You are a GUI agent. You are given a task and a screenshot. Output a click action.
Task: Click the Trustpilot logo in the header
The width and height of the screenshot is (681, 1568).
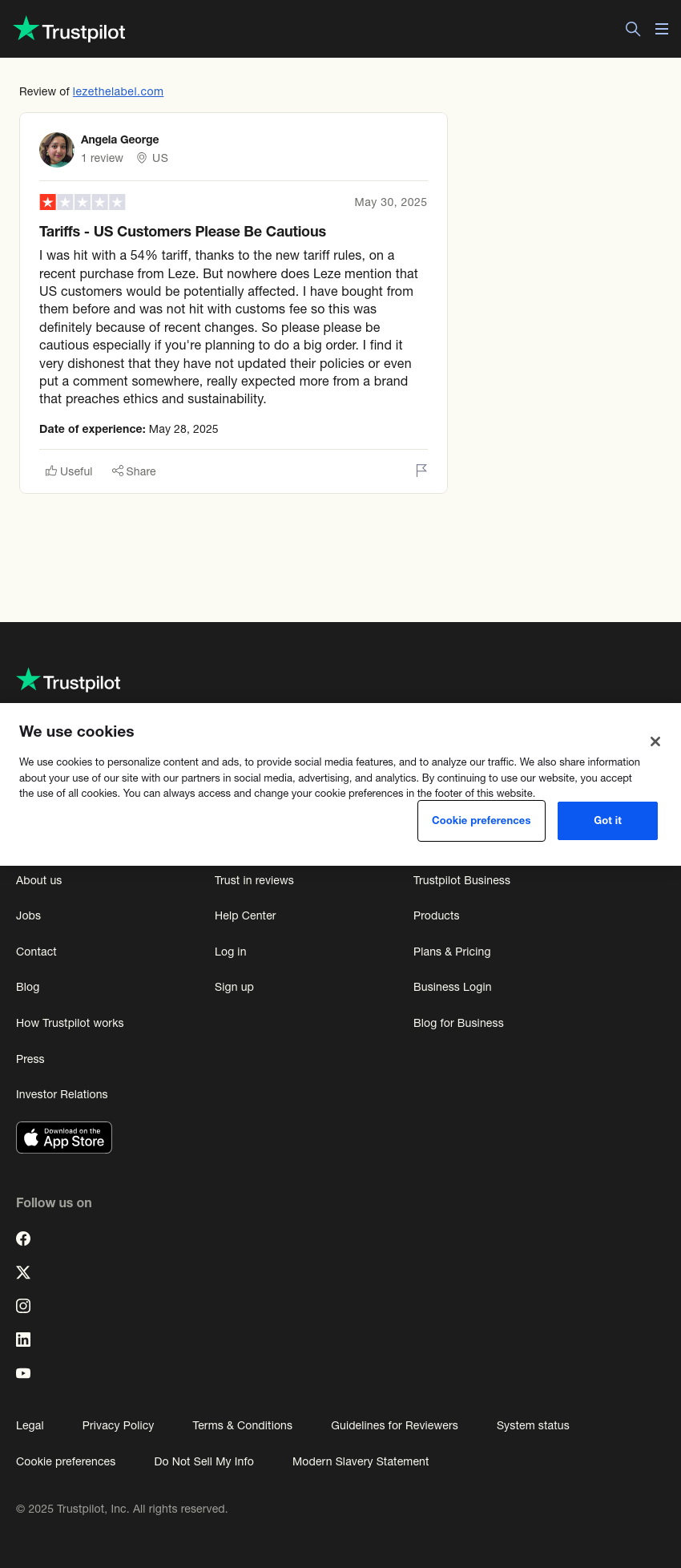70,30
